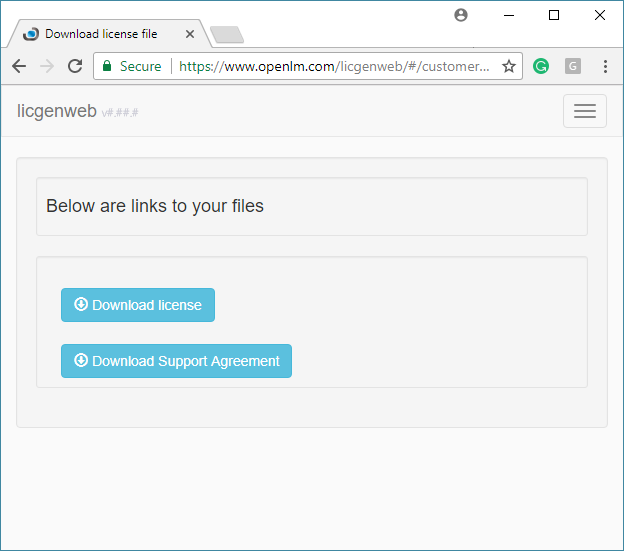Open the green Grammarly extension
This screenshot has height=551, width=624.
coord(541,66)
